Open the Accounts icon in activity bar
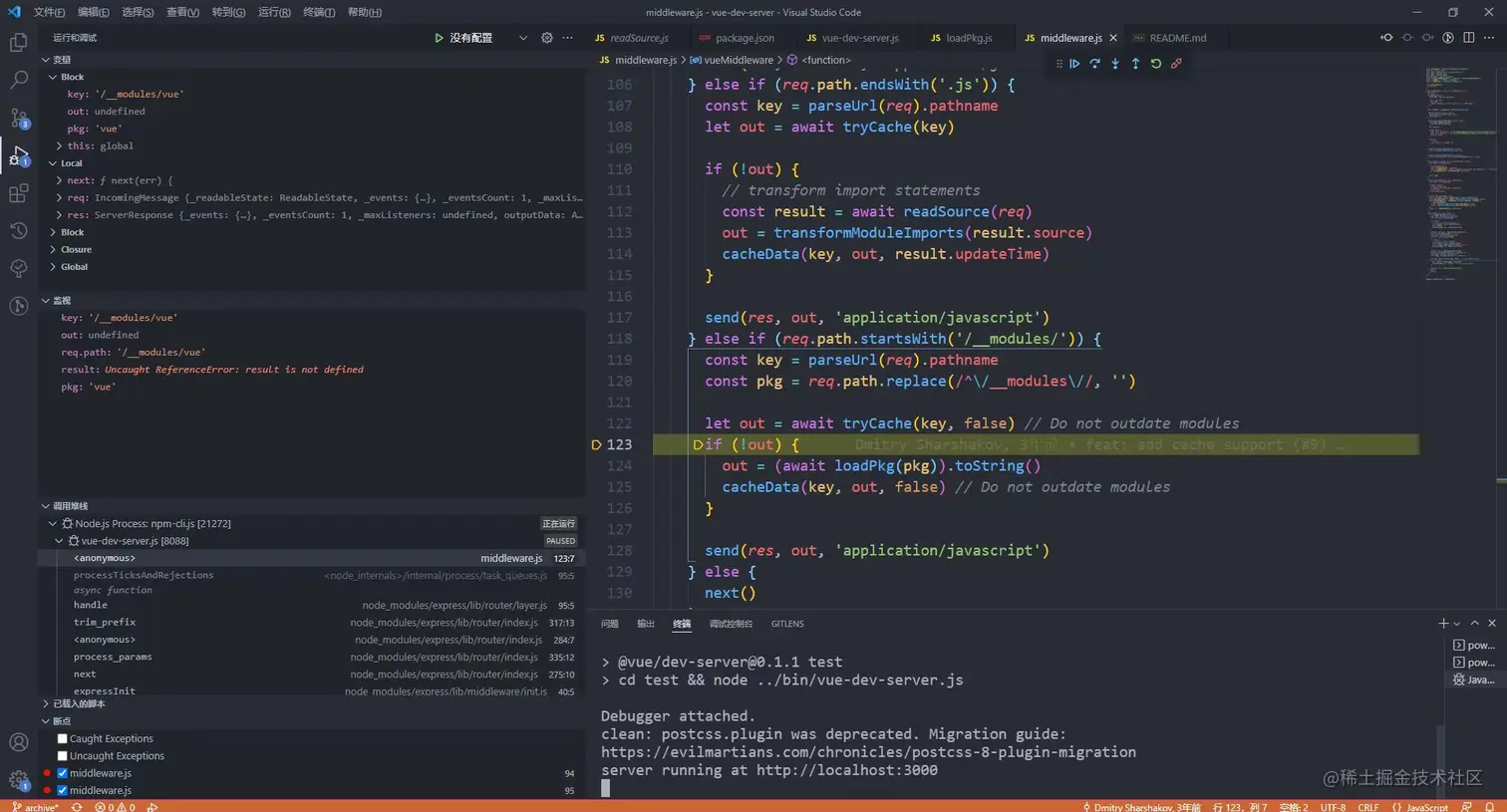 click(x=18, y=742)
